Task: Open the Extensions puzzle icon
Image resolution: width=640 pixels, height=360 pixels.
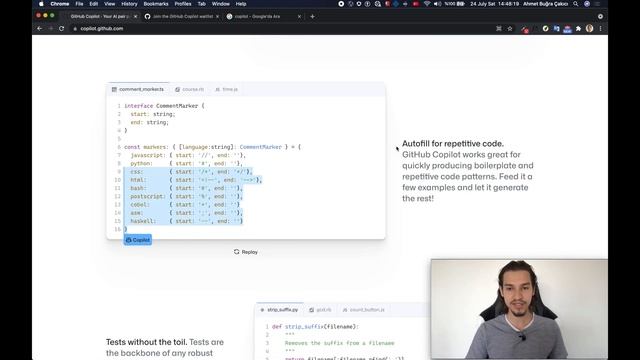Action: pos(578,29)
